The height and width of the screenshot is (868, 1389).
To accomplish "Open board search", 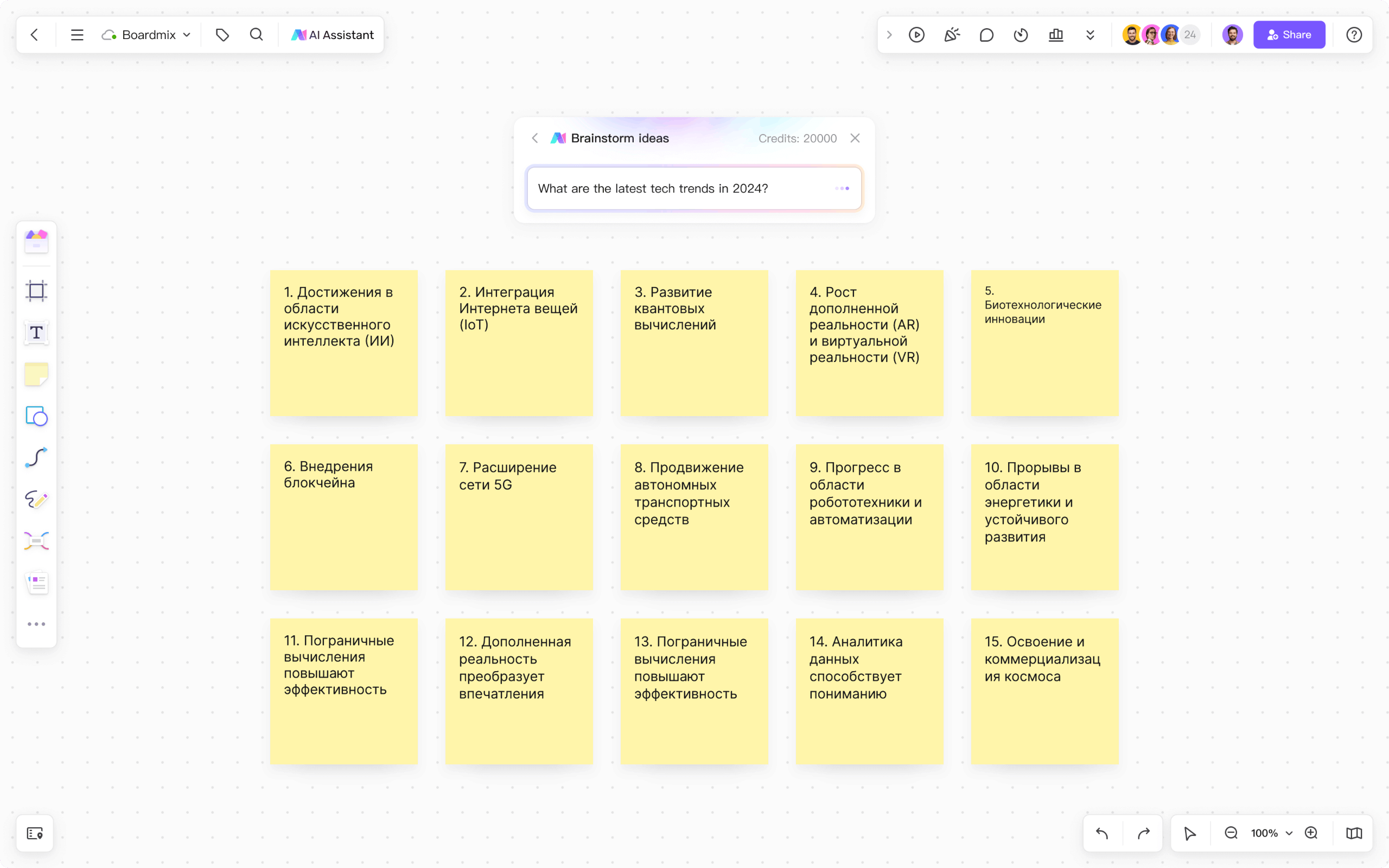I will (257, 34).
